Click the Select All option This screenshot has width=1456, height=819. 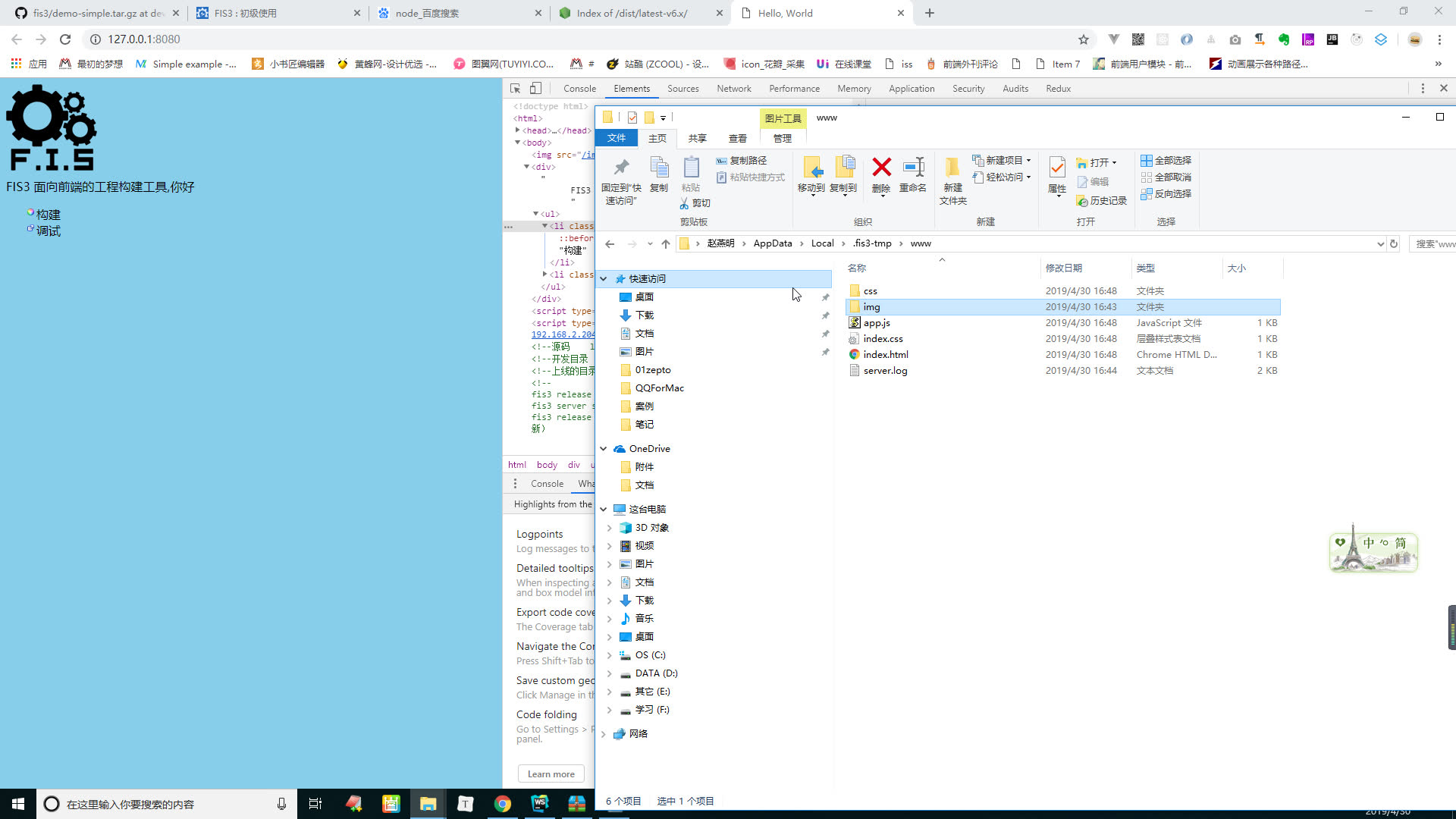tap(1166, 161)
